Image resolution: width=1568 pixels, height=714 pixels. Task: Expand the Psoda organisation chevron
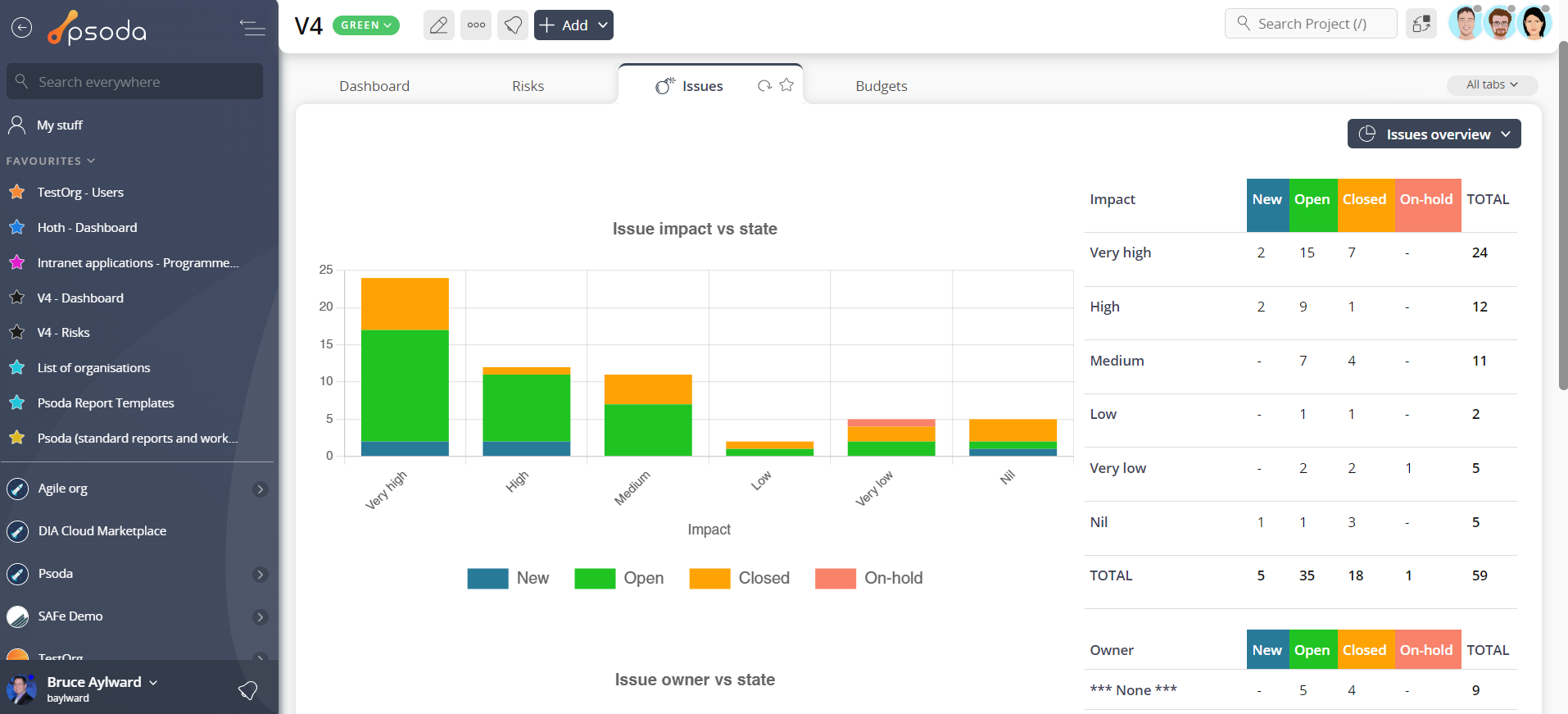(x=261, y=575)
